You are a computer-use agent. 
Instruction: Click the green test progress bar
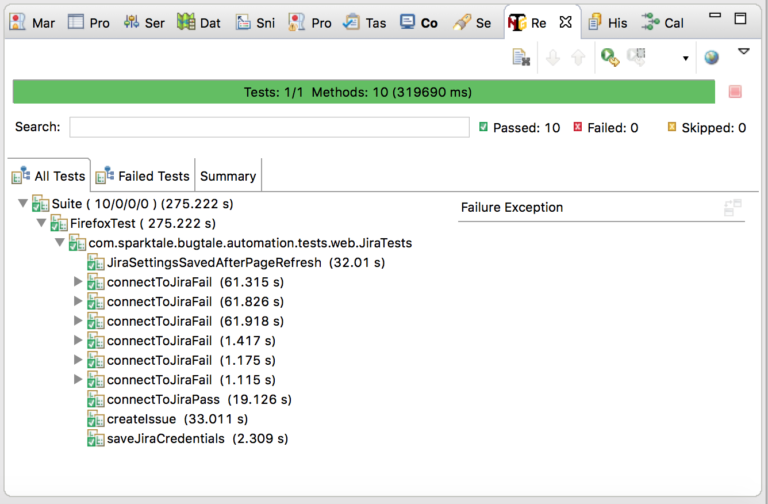point(363,92)
